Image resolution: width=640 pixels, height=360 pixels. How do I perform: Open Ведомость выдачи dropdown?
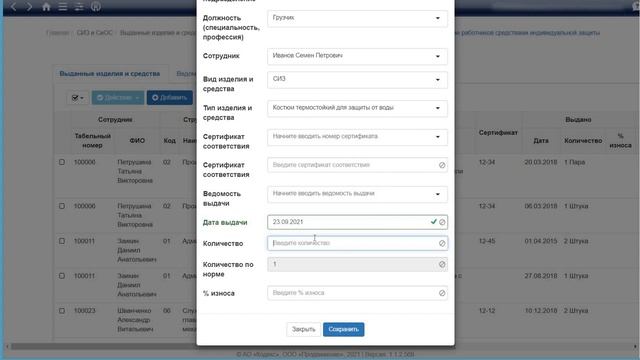click(x=357, y=194)
